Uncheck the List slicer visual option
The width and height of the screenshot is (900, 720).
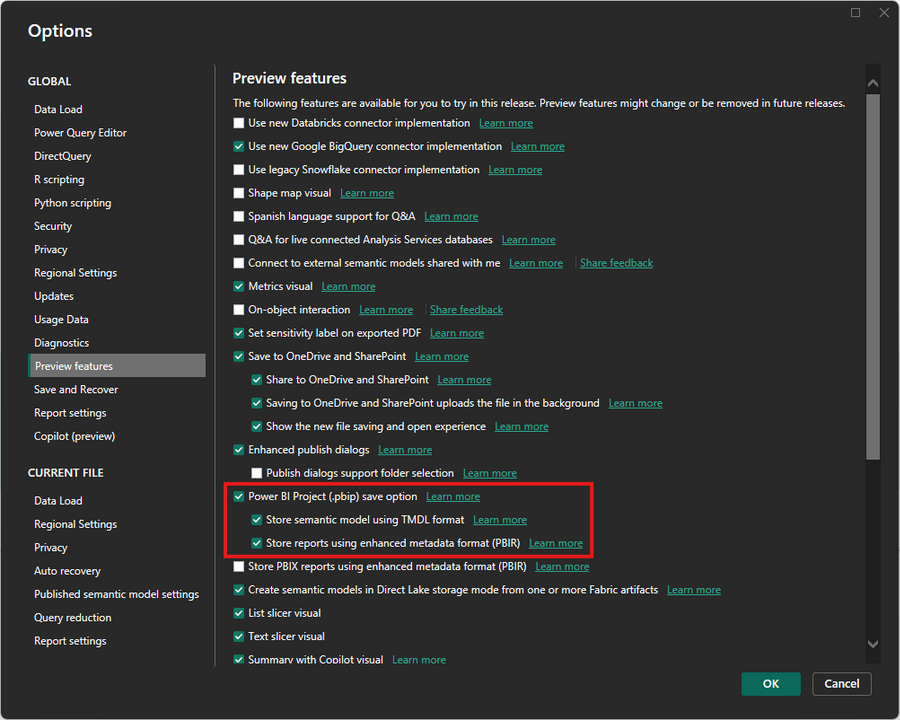pyautogui.click(x=239, y=613)
